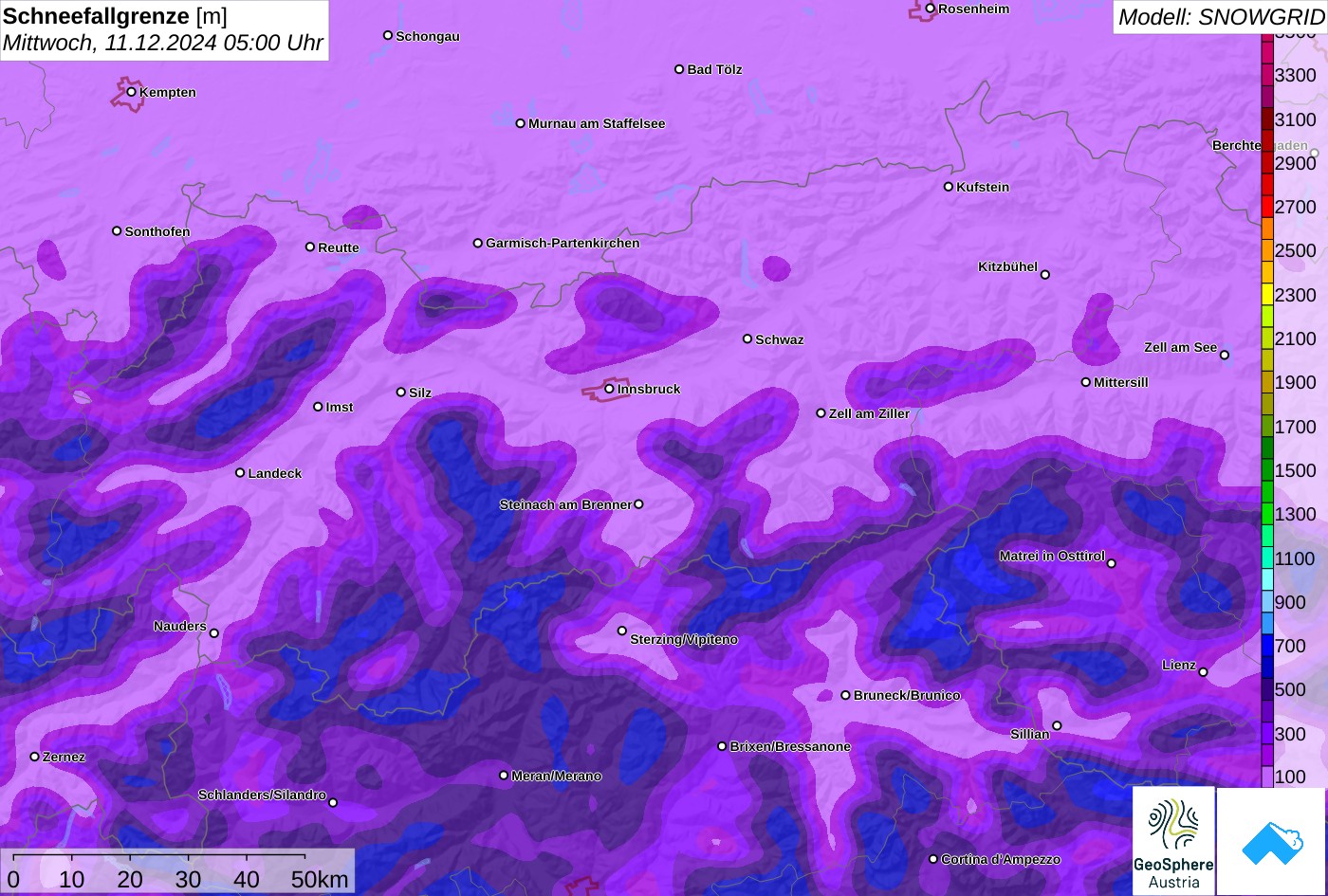
Task: Click the Schongau map label
Action: [428, 37]
